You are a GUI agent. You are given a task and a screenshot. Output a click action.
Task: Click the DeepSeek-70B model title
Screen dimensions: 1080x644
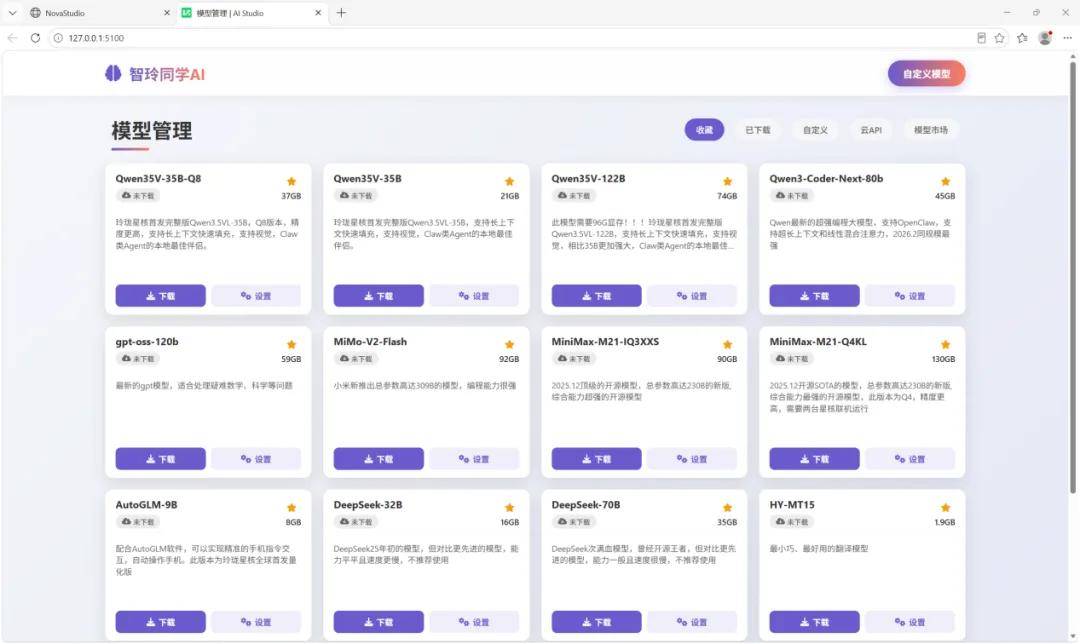click(585, 505)
